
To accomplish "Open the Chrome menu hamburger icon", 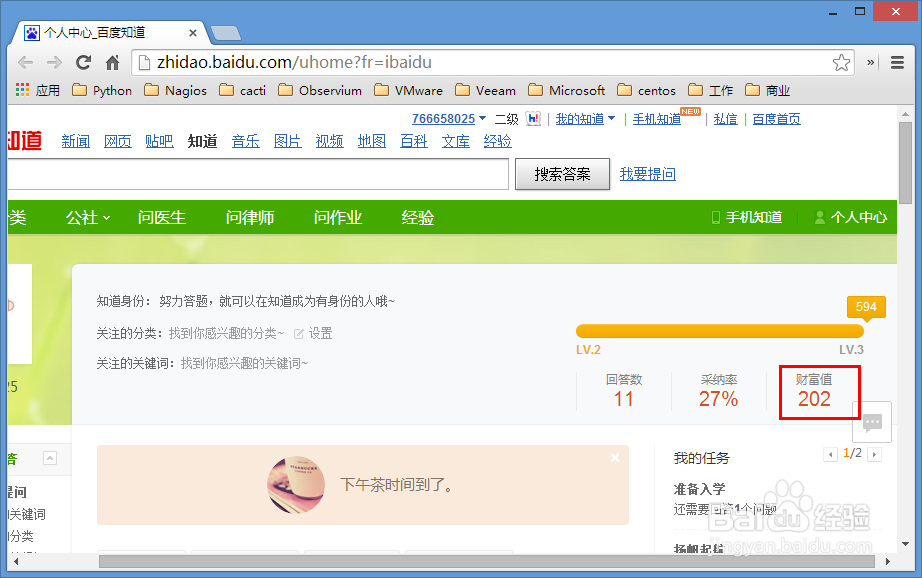I will pyautogui.click(x=897, y=62).
